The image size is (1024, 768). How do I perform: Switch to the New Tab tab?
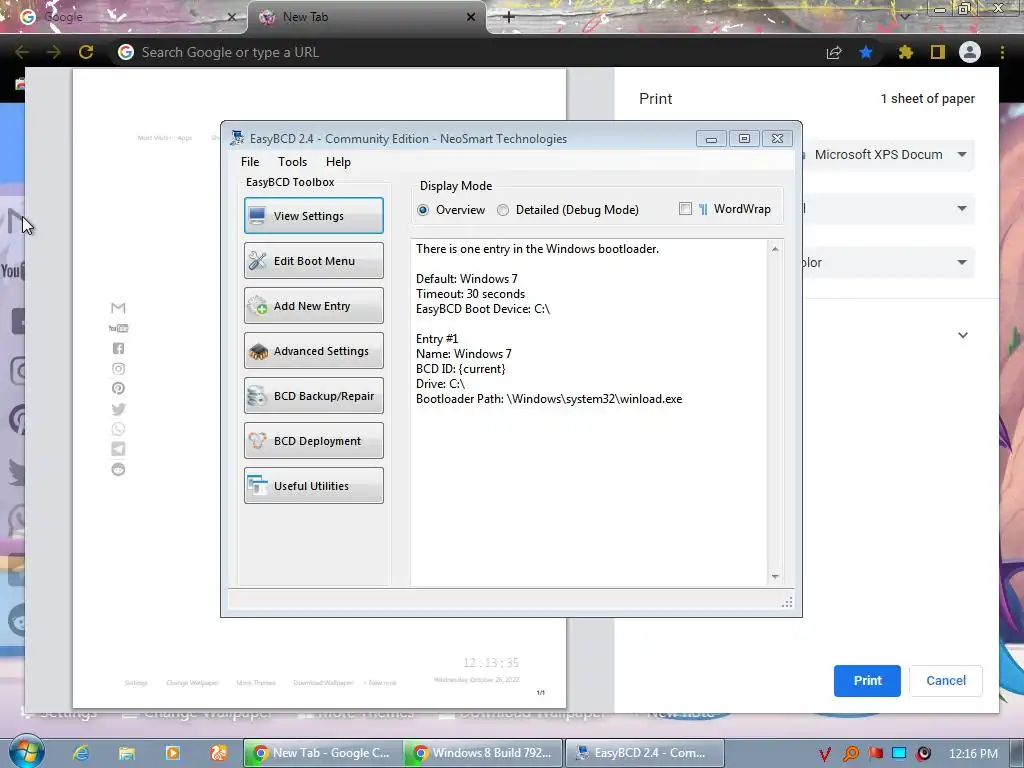coord(366,17)
